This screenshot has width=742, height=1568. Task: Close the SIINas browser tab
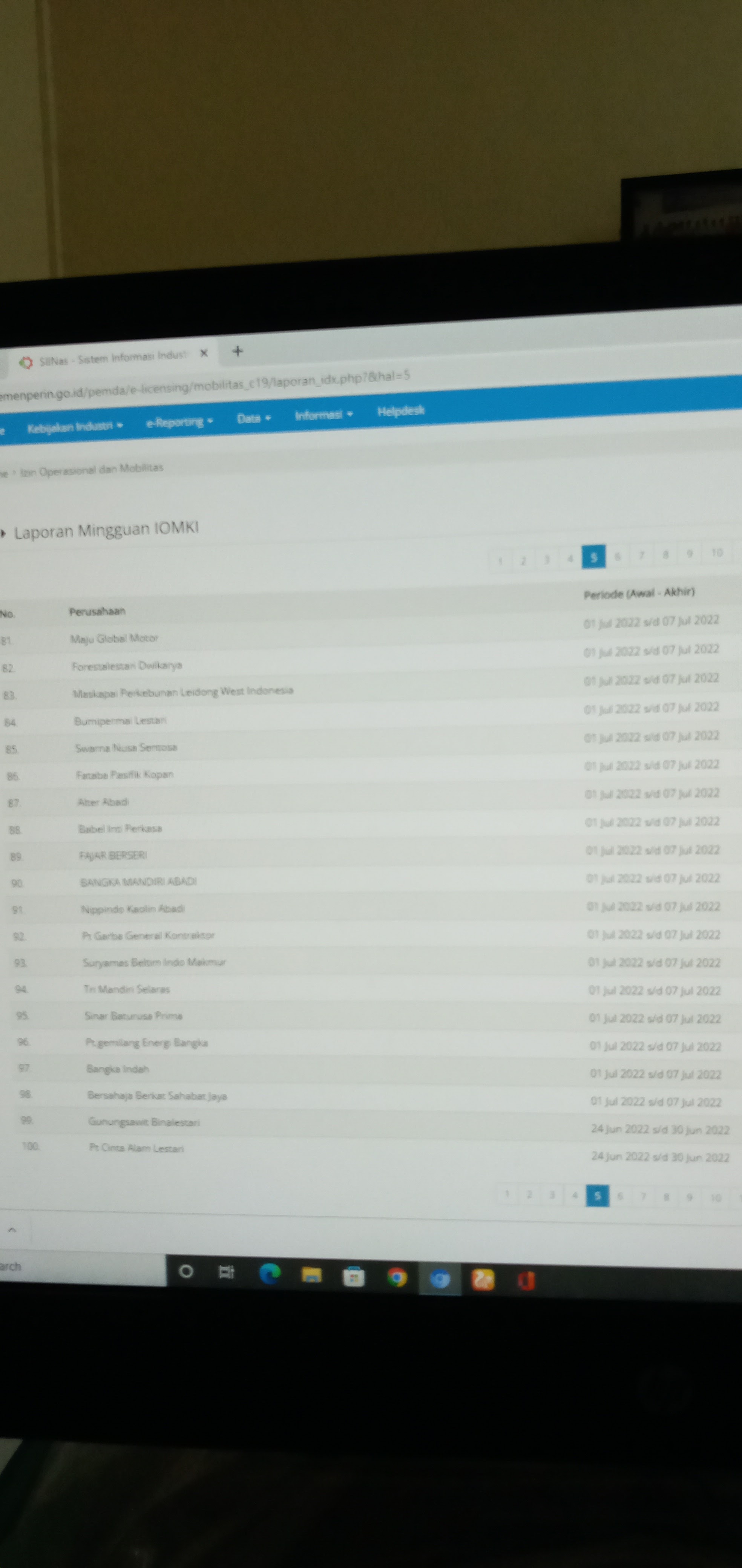click(x=204, y=353)
